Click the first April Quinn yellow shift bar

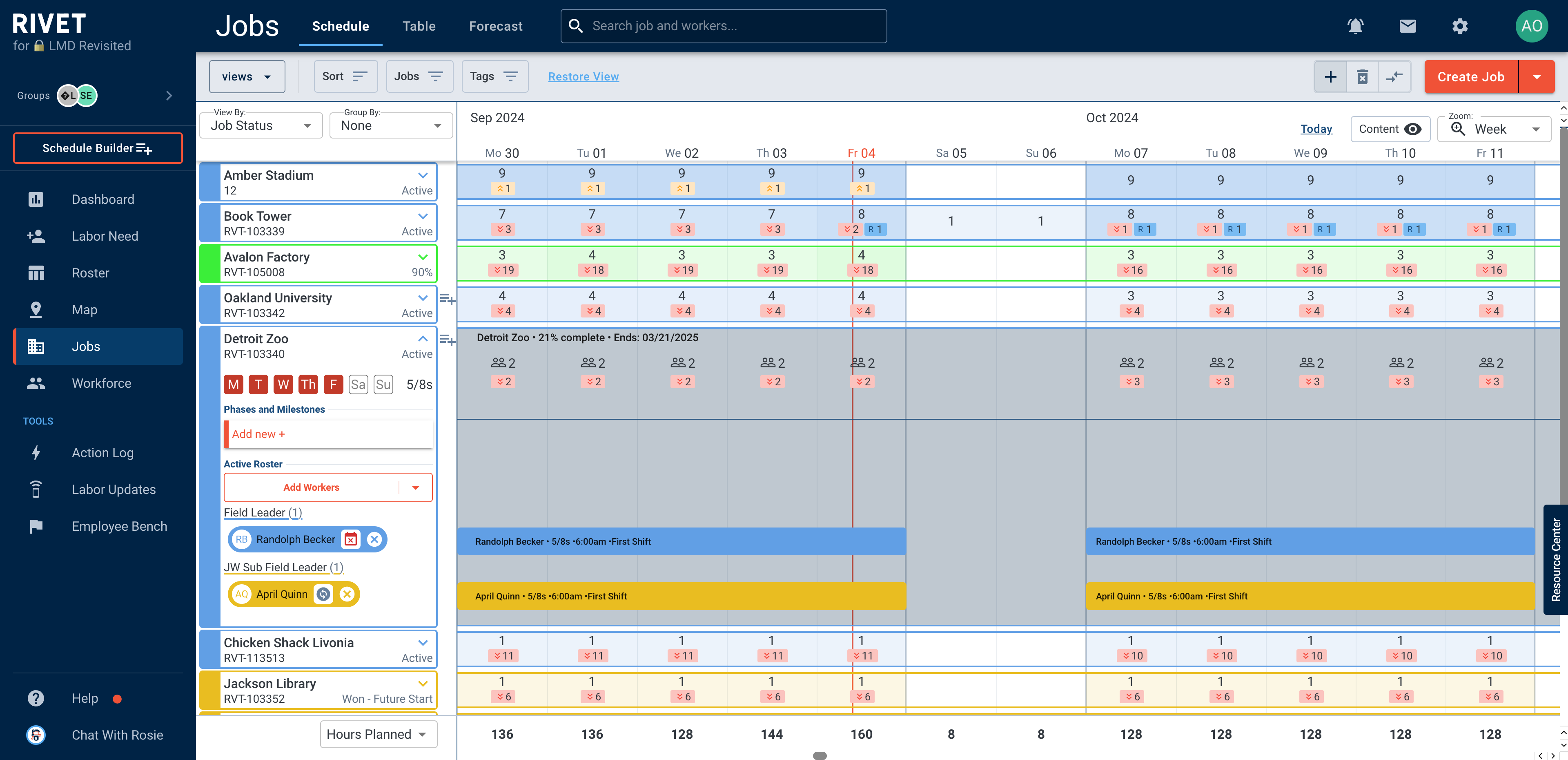pos(681,596)
